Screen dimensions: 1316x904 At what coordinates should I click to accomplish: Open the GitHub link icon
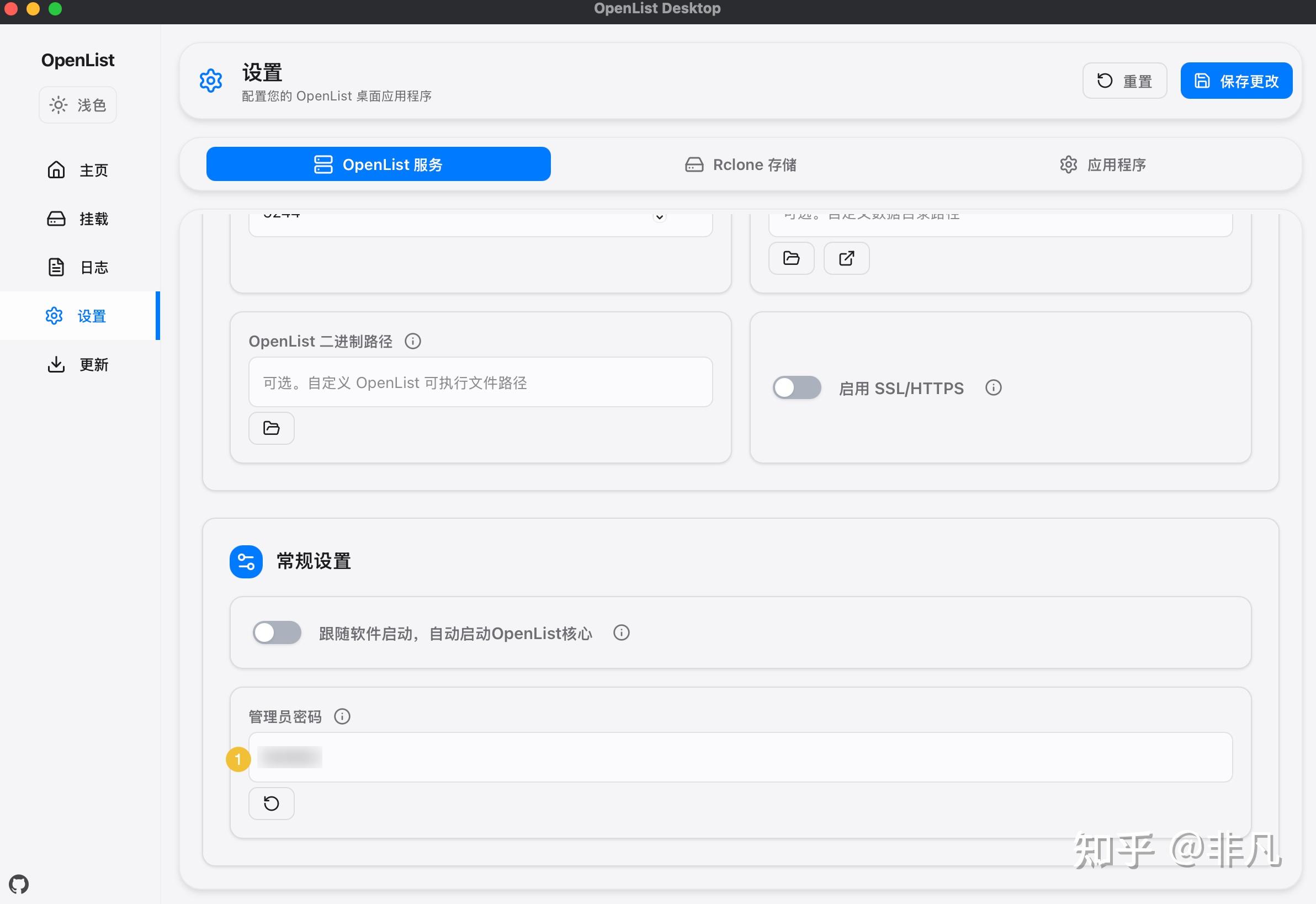19,884
